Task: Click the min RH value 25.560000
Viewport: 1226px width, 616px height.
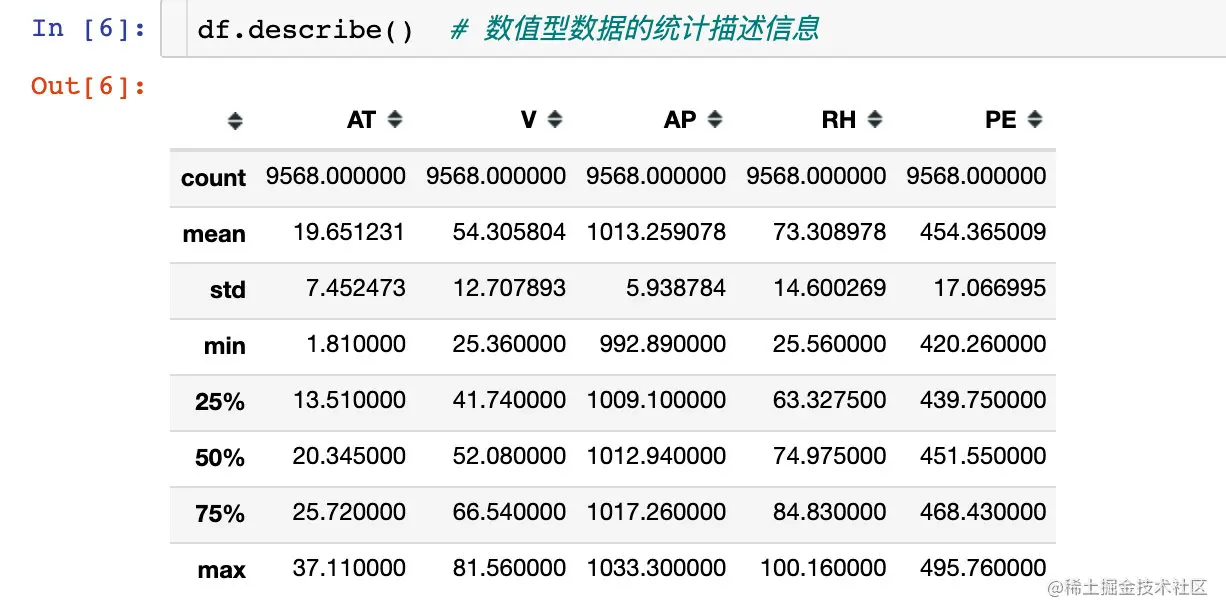Action: [829, 344]
